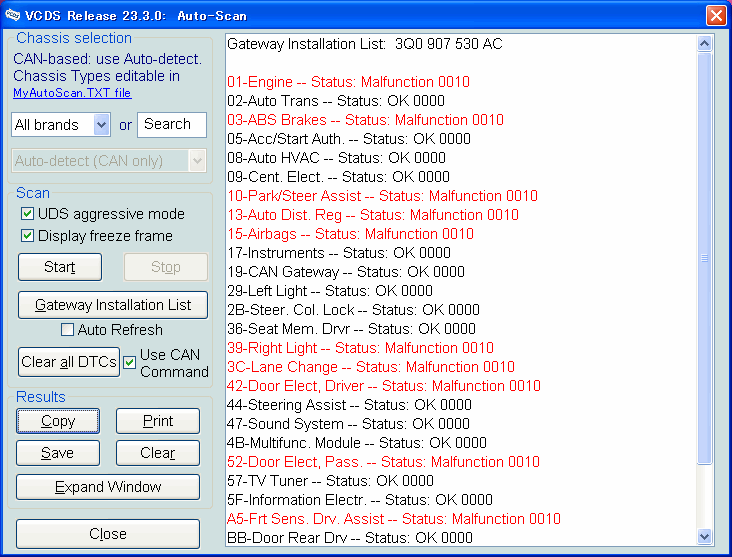Enable the Auto Refresh checkbox
This screenshot has height=557, width=732.
[x=67, y=330]
